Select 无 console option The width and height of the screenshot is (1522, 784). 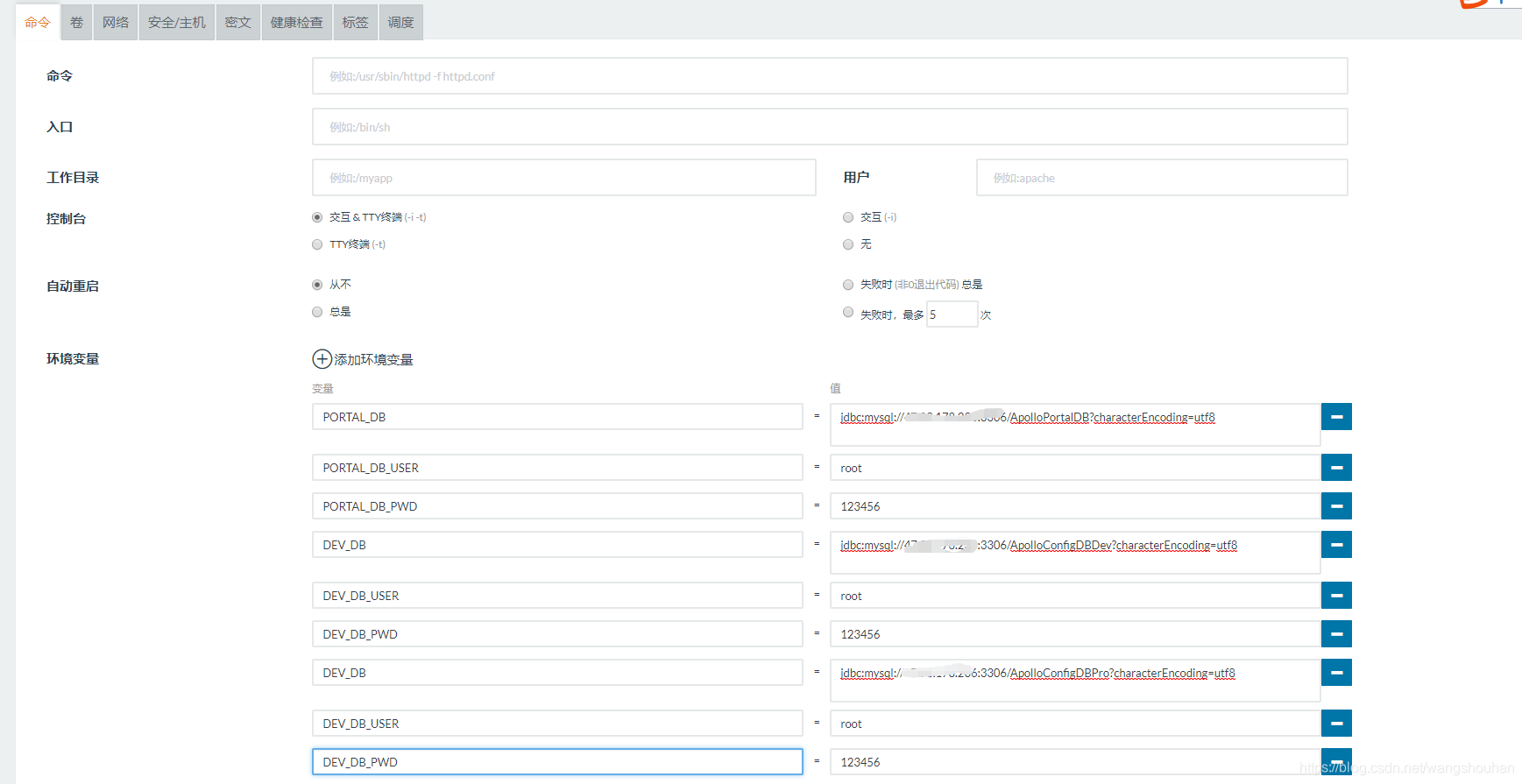point(848,244)
